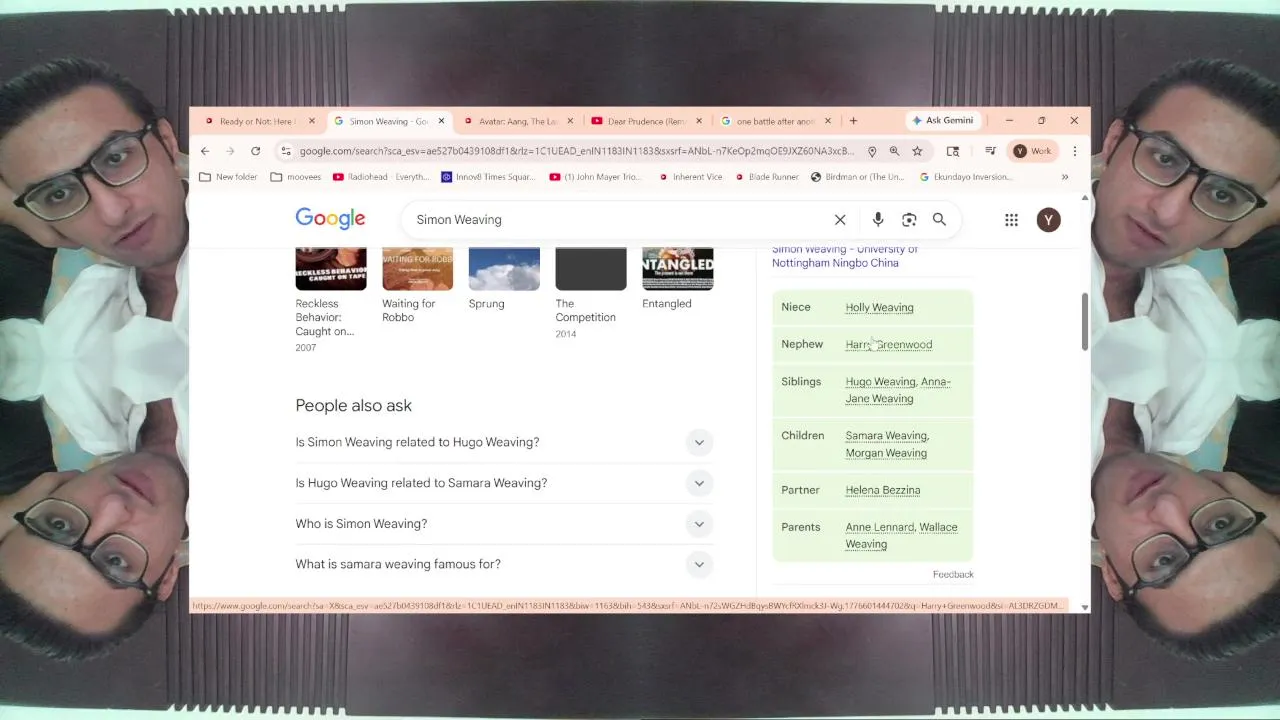Expand 'Who is Simon Weaving?' question
Image resolution: width=1280 pixels, height=720 pixels.
[504, 524]
